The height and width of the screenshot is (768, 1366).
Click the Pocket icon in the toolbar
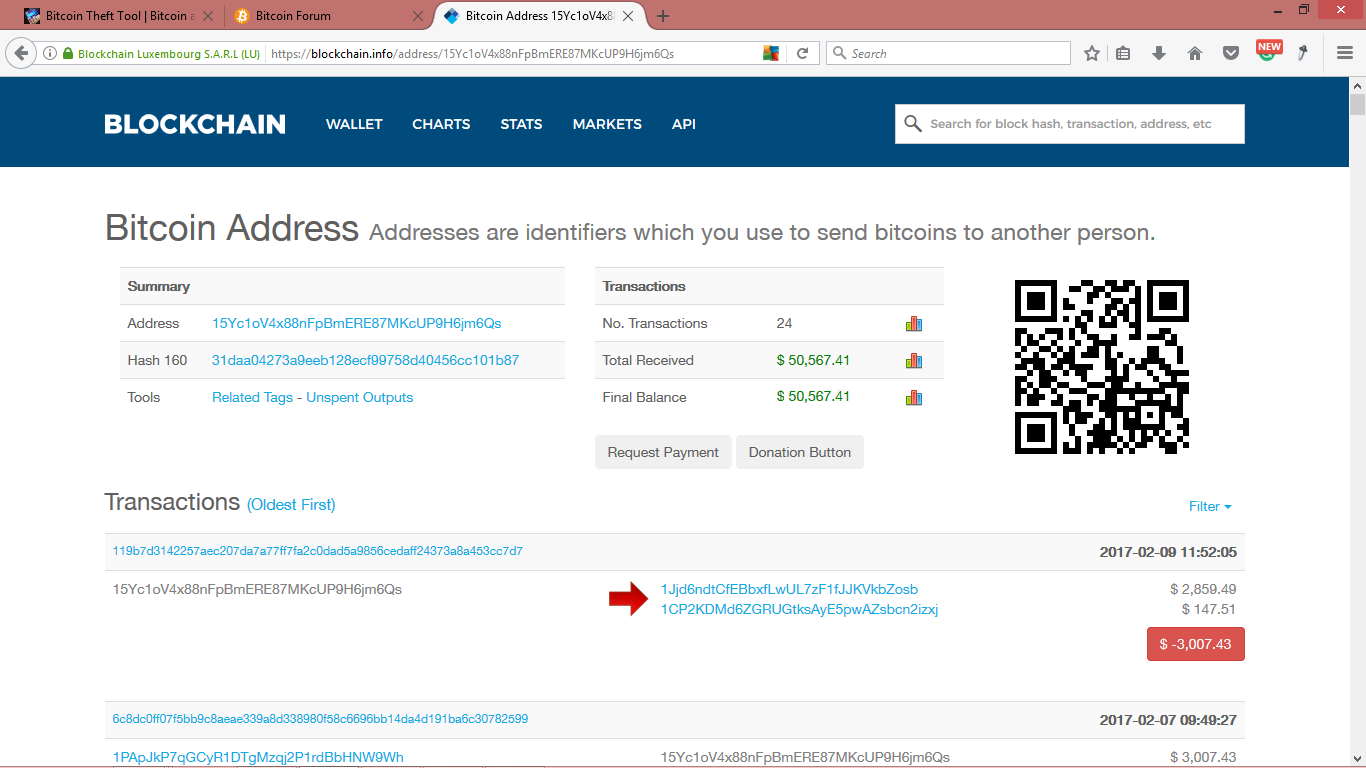point(1231,54)
